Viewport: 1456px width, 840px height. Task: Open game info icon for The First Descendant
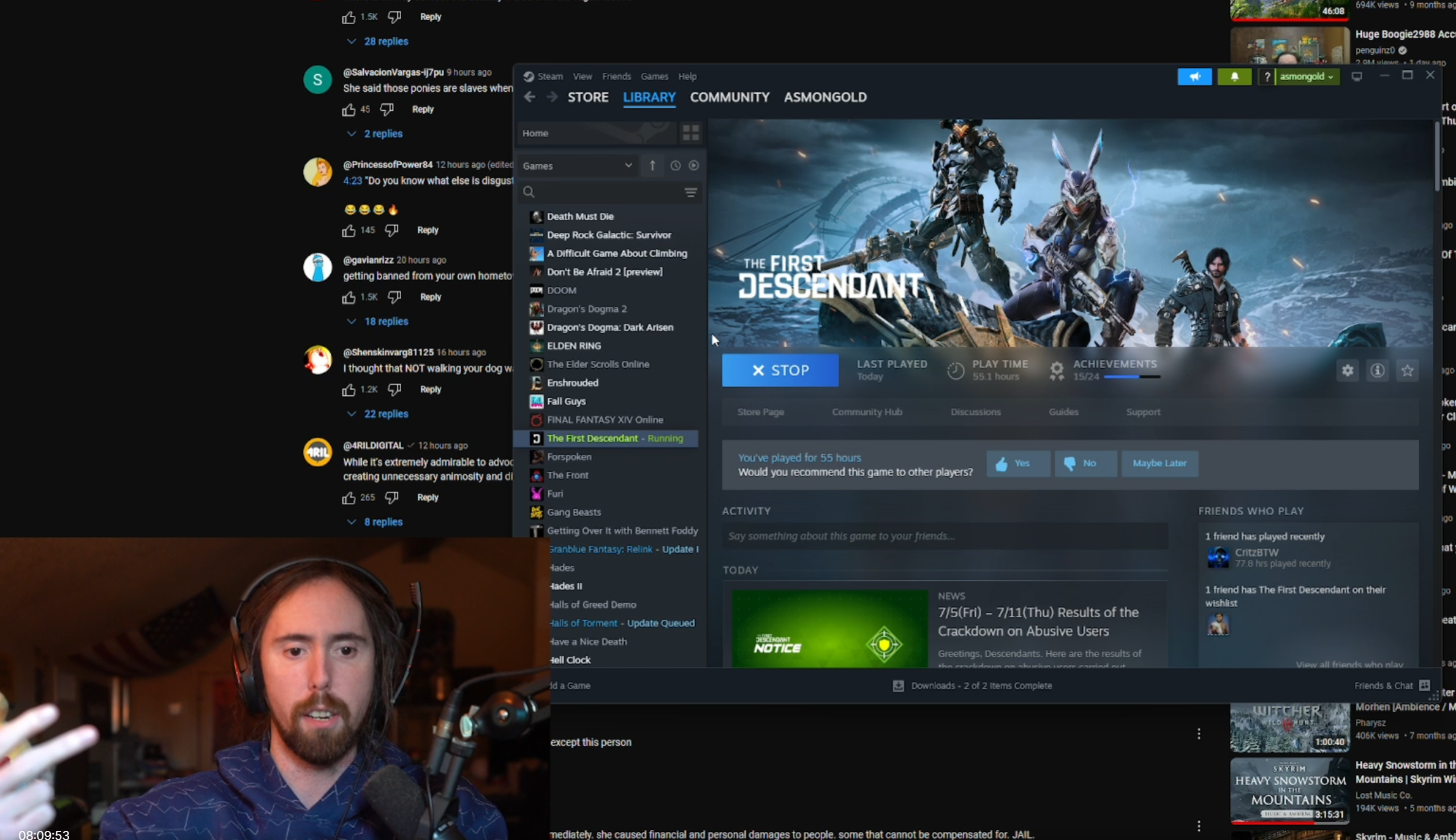1378,371
